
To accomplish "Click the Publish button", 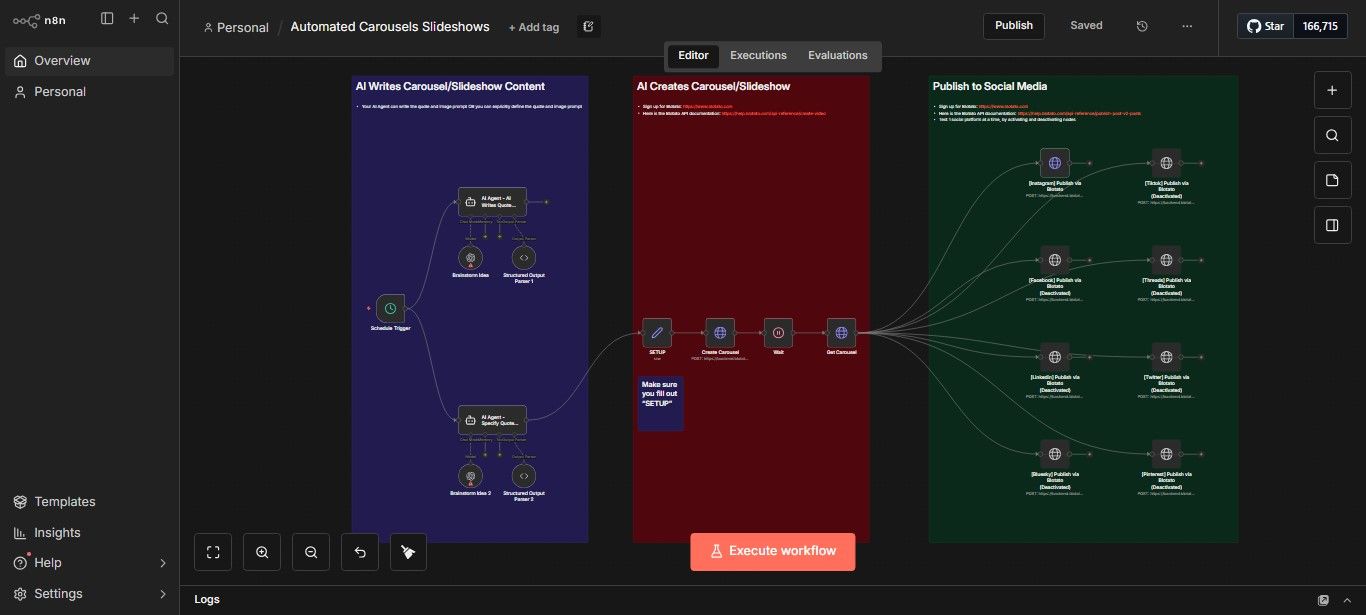I will coord(1014,26).
